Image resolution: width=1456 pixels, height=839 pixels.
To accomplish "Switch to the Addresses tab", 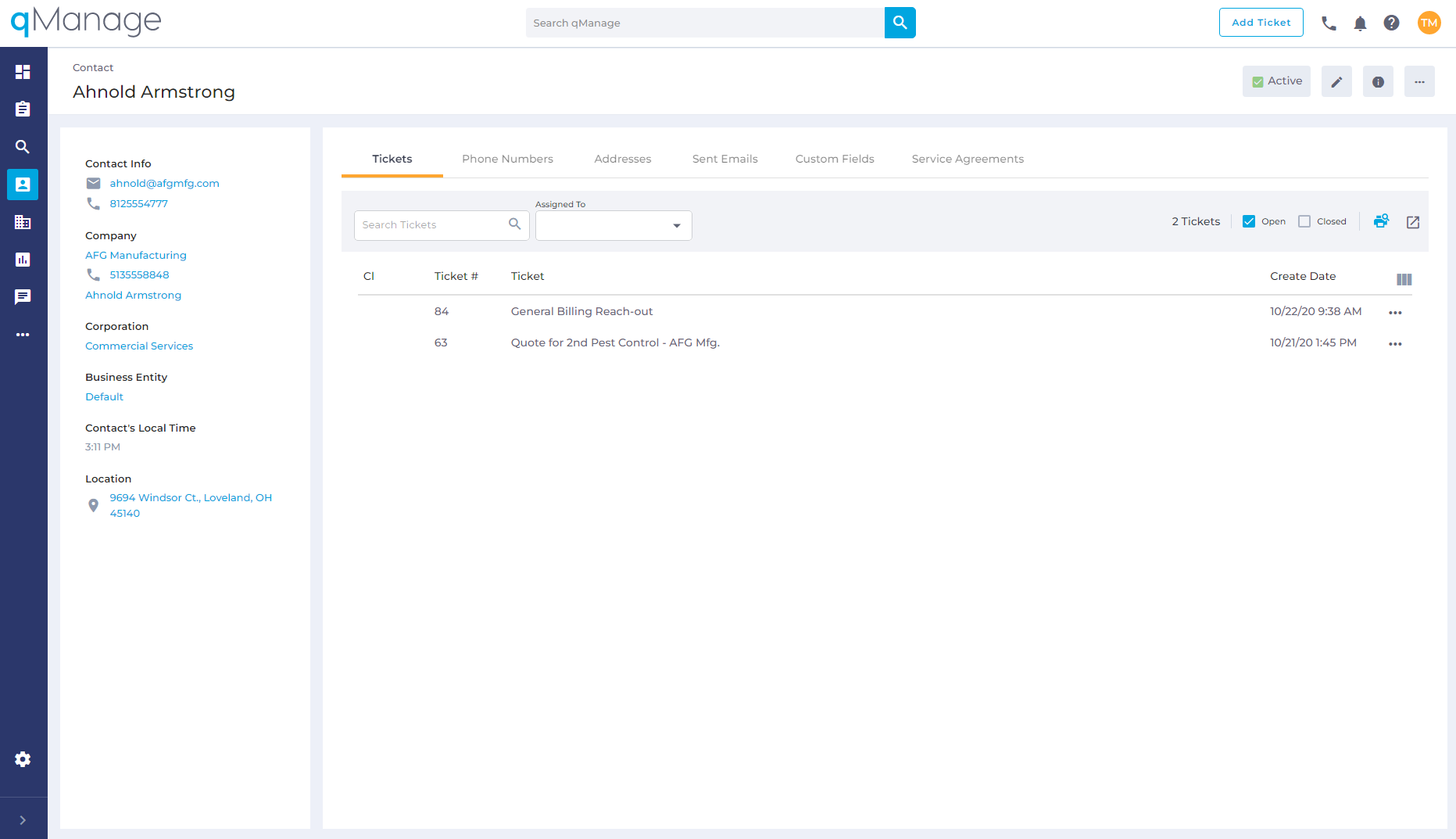I will [622, 159].
